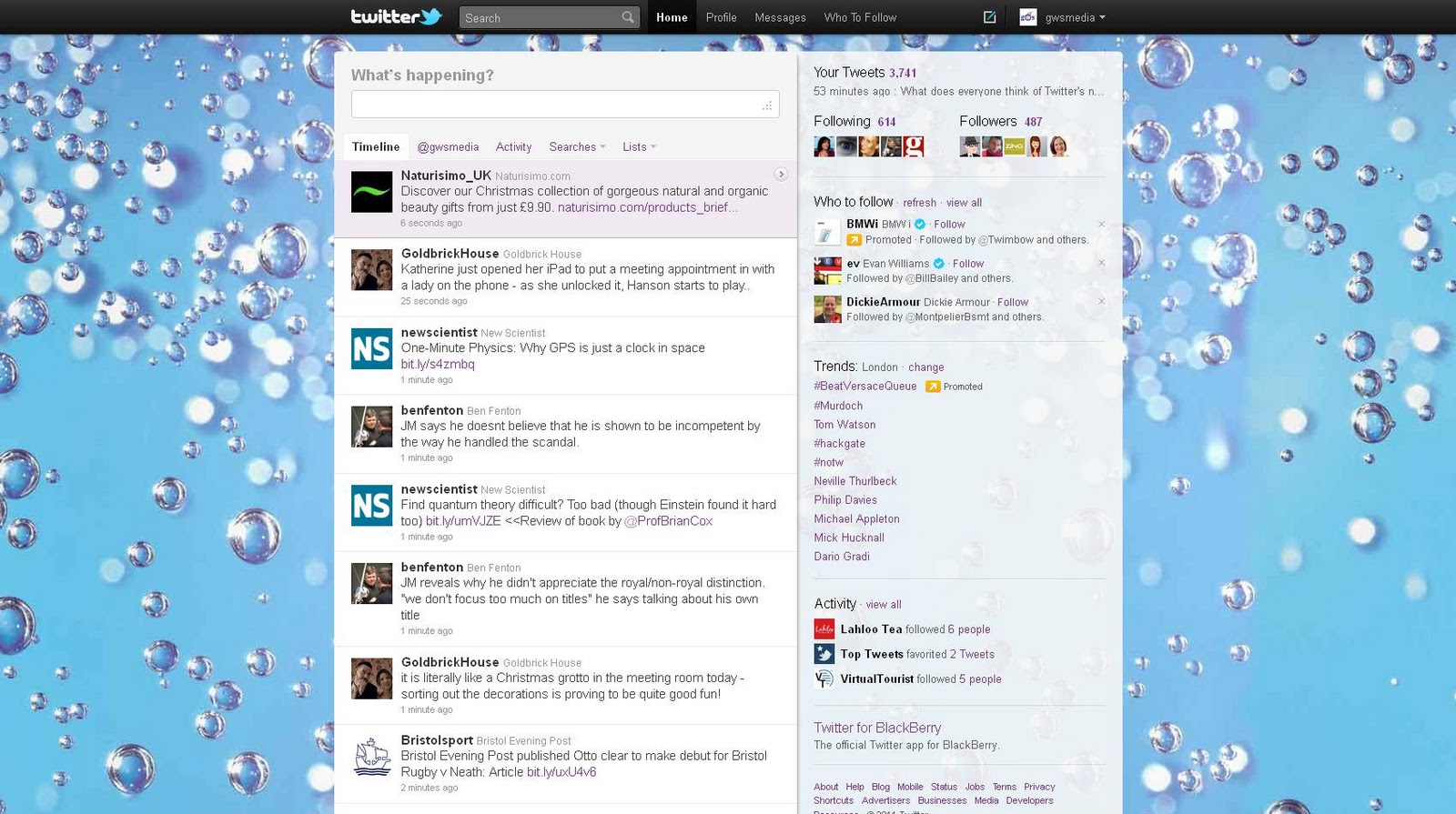
Task: Click Naturisimo_UK green wave avatar
Action: [371, 192]
